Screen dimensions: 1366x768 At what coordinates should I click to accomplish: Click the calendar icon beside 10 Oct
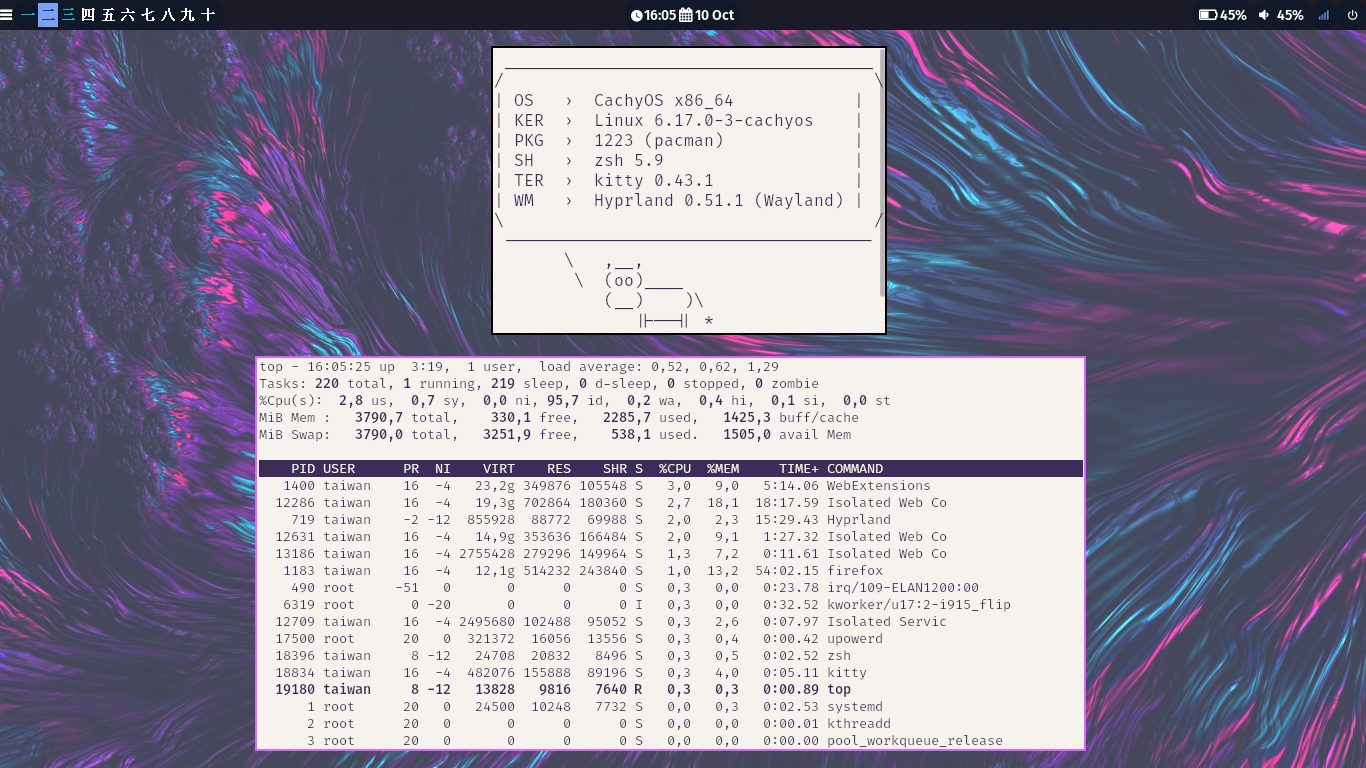[x=686, y=15]
